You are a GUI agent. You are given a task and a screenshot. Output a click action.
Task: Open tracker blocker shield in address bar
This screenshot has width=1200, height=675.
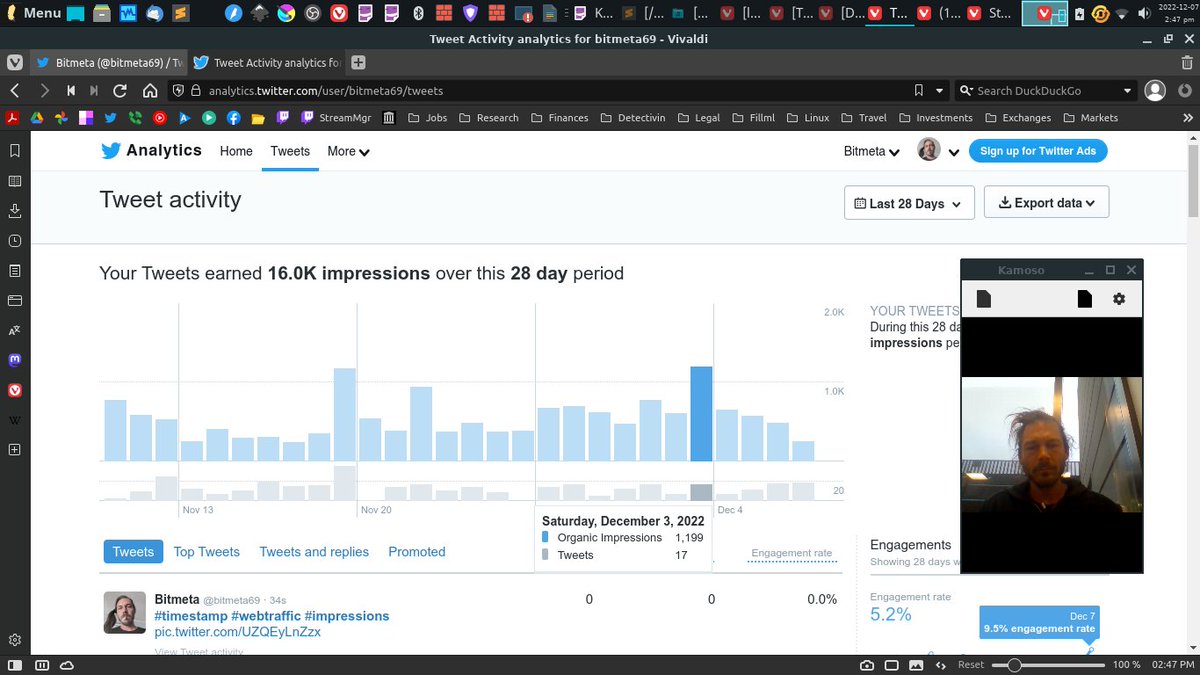tap(178, 90)
